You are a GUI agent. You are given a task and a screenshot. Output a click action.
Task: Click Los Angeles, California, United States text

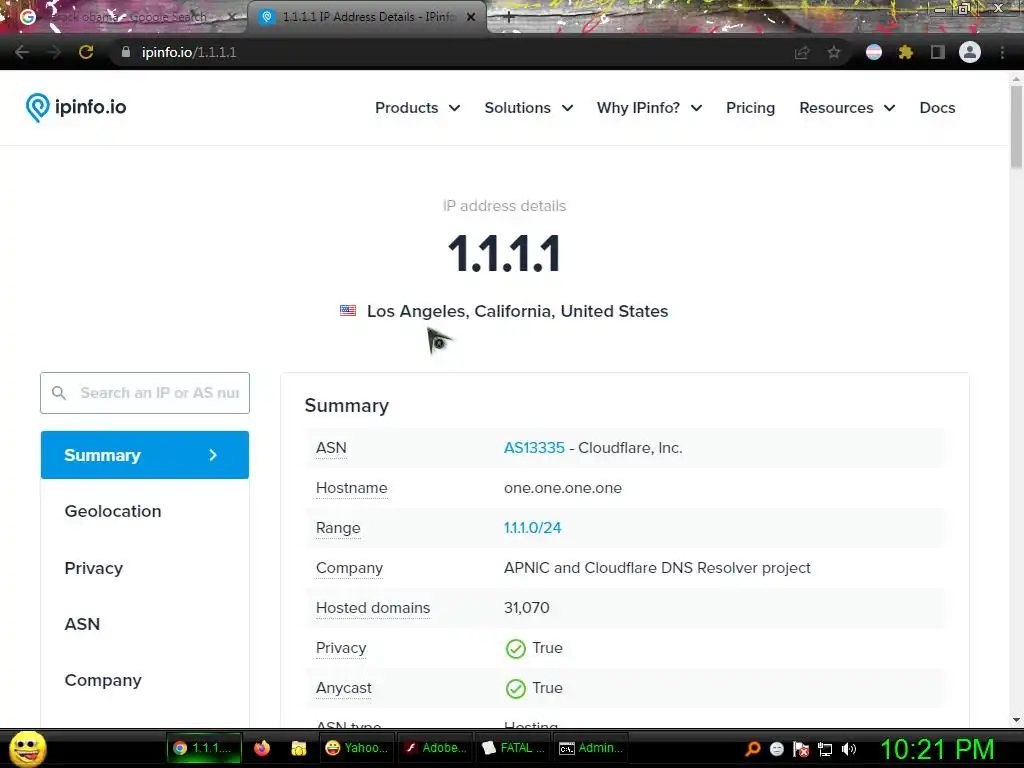click(x=517, y=312)
